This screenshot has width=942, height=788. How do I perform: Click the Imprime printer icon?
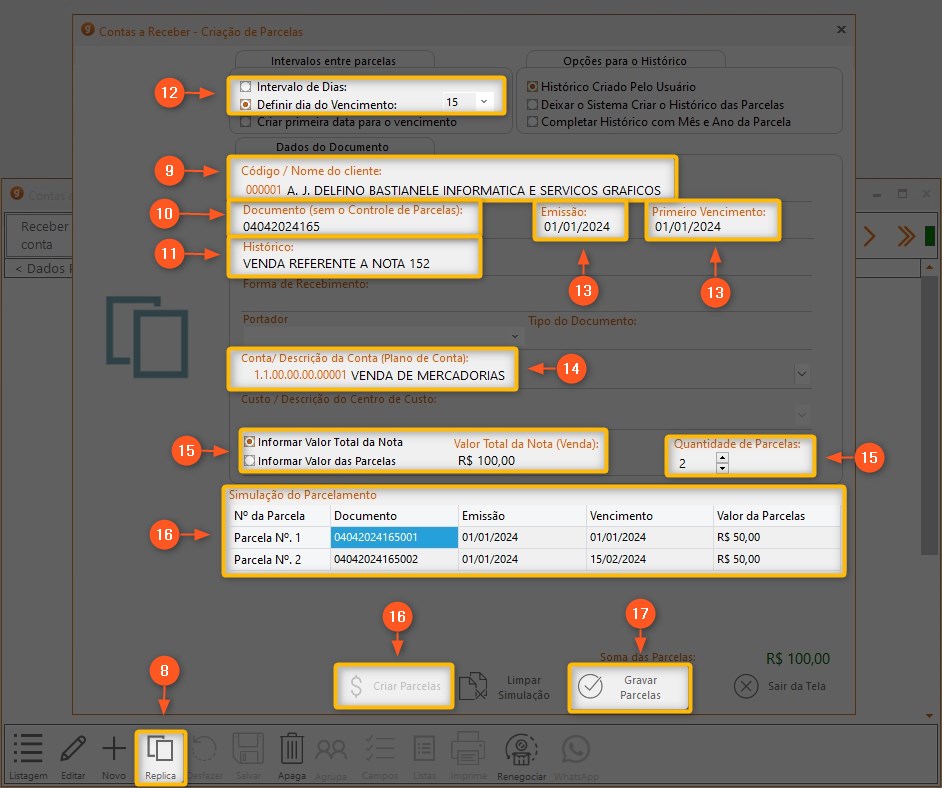[x=468, y=752]
